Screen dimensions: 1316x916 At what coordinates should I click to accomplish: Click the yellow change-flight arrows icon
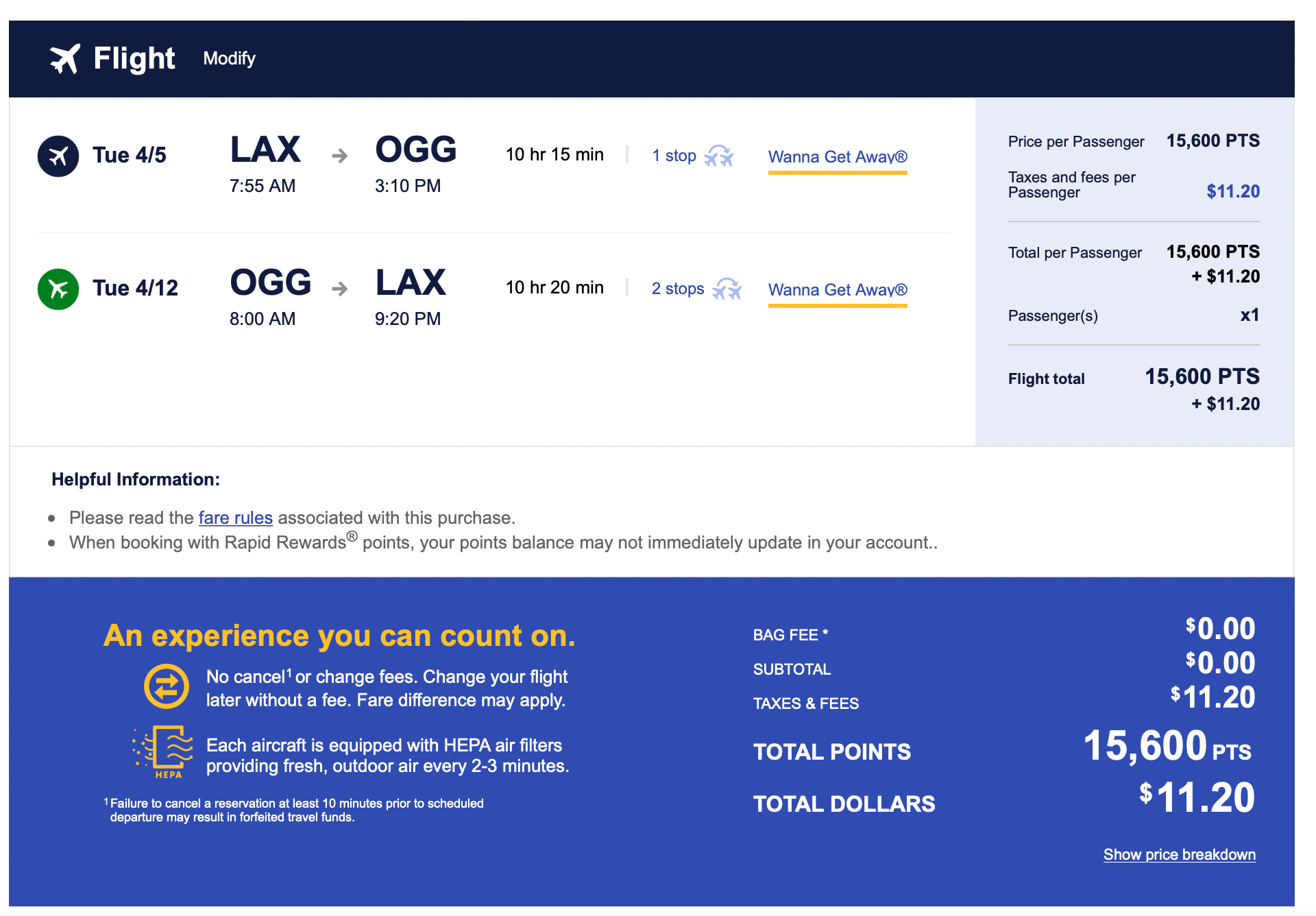point(167,686)
